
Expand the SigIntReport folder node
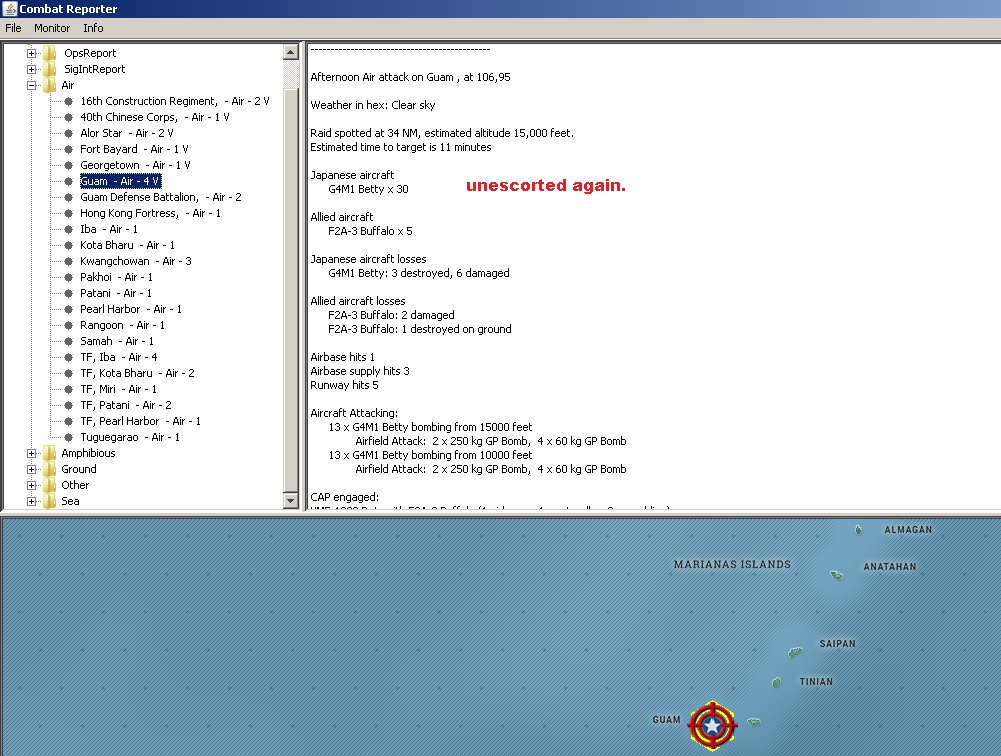click(31, 69)
